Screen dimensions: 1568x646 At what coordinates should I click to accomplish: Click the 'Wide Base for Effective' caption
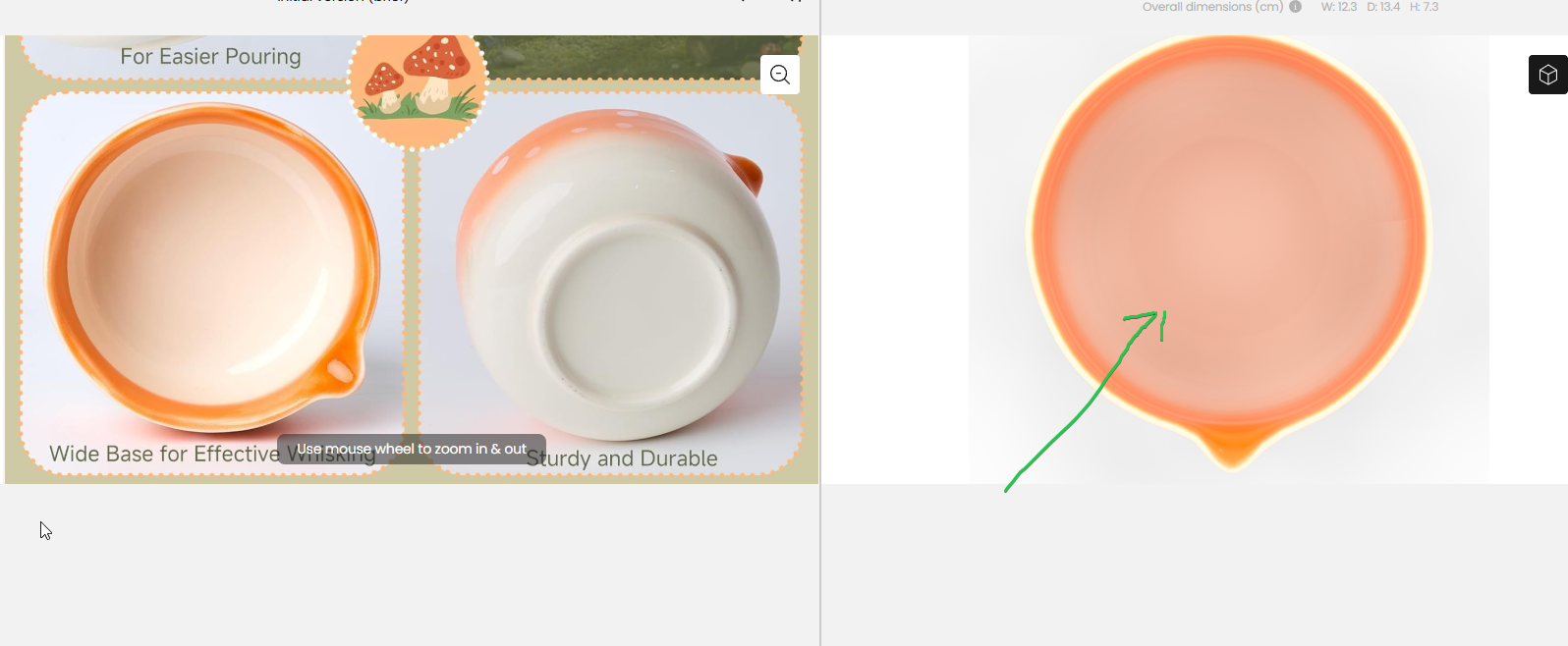click(x=164, y=454)
